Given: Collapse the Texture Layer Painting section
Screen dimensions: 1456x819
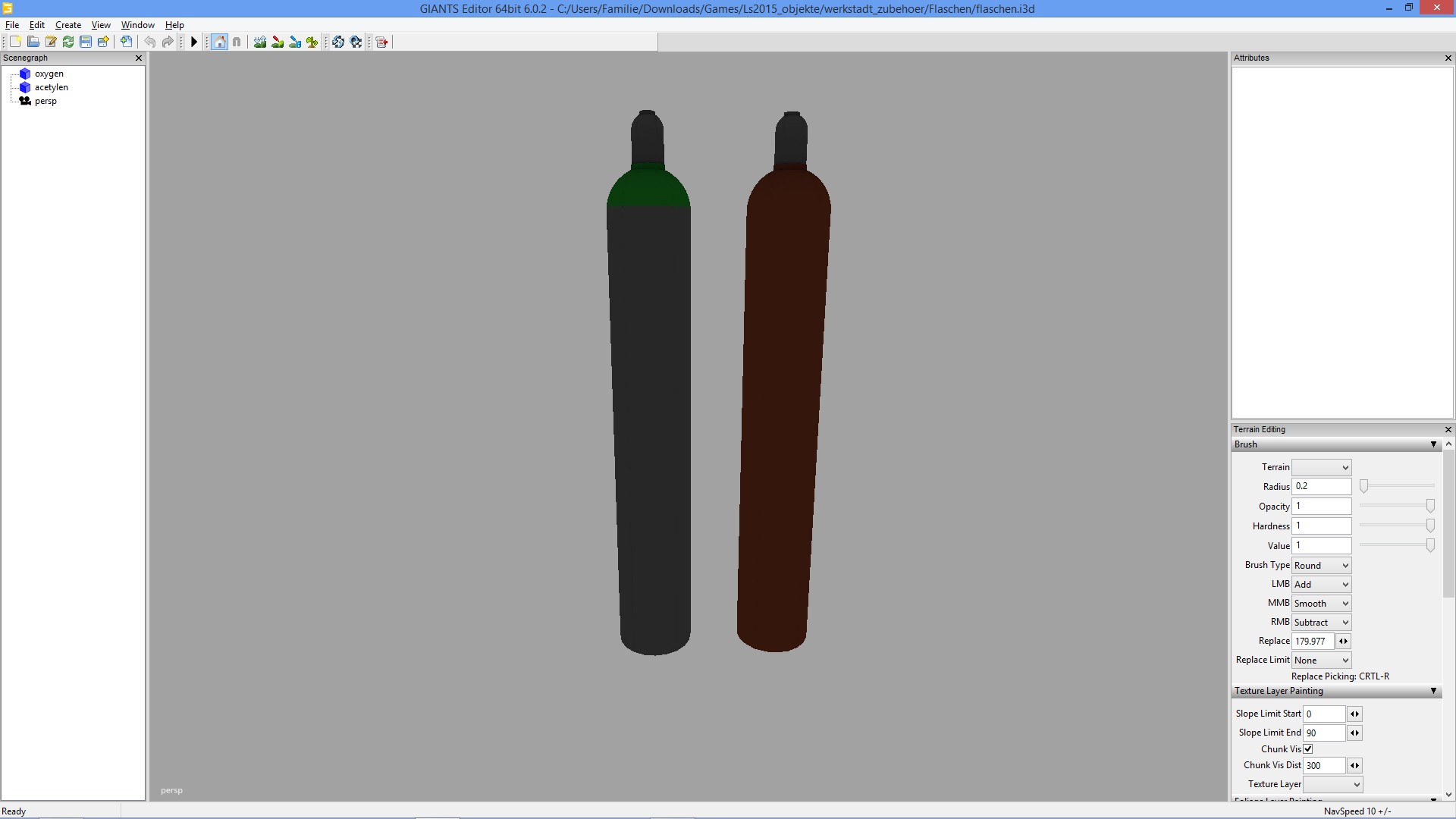Looking at the screenshot, I should click(1433, 691).
